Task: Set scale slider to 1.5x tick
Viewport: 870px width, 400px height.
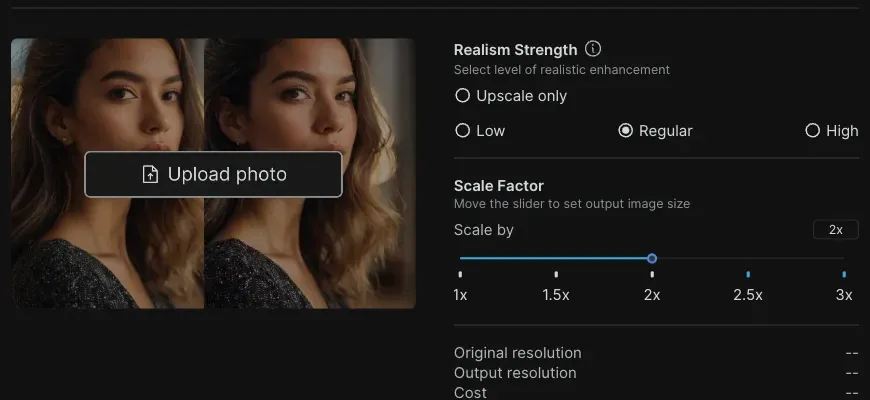Action: pyautogui.click(x=556, y=274)
